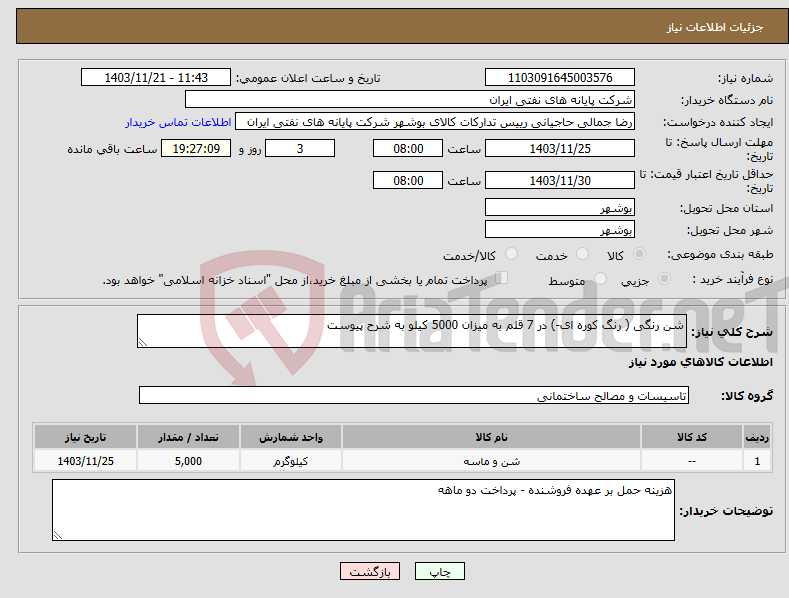The image size is (789, 598).
Task: Click the buyer name field شرکت پایانه های نفتی ایران
Action: 410,99
